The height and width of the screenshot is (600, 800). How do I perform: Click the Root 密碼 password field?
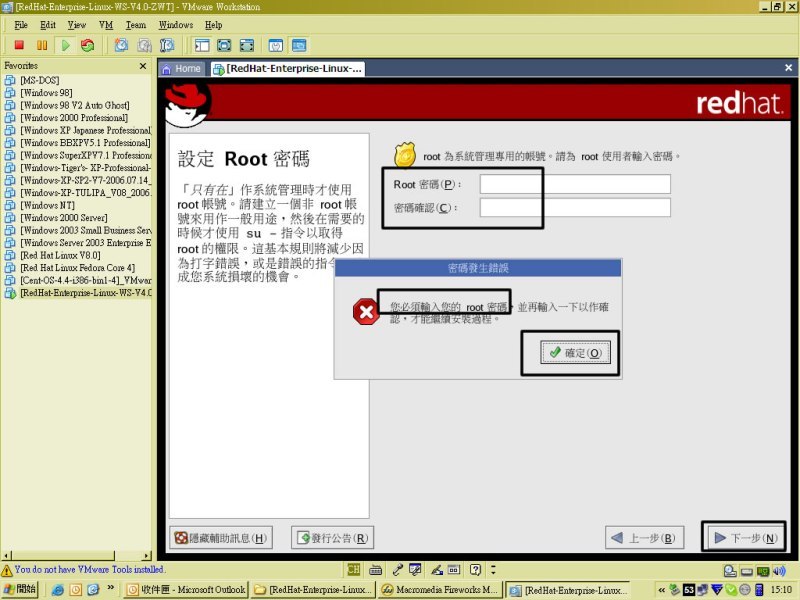(575, 184)
